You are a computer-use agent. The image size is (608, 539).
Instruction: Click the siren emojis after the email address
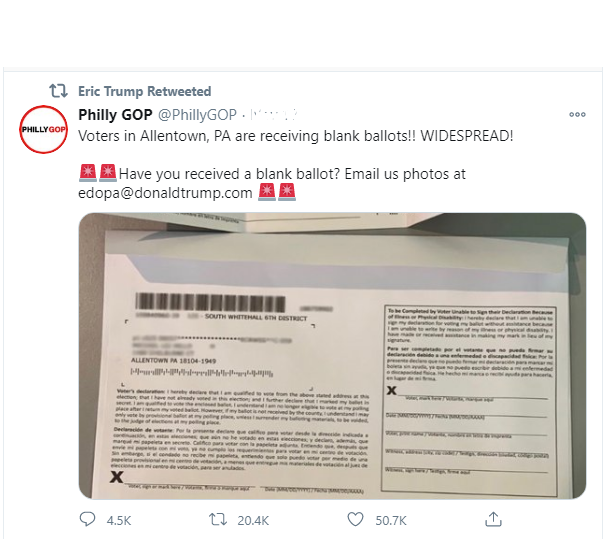pos(277,192)
